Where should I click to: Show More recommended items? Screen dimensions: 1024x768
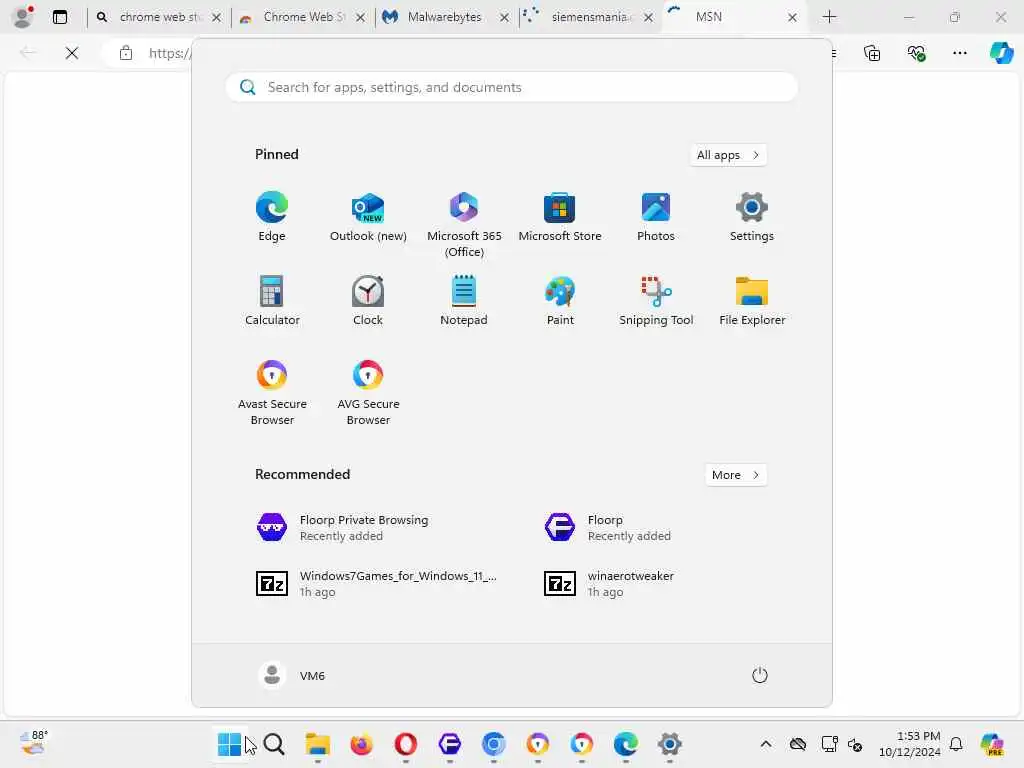pos(735,475)
